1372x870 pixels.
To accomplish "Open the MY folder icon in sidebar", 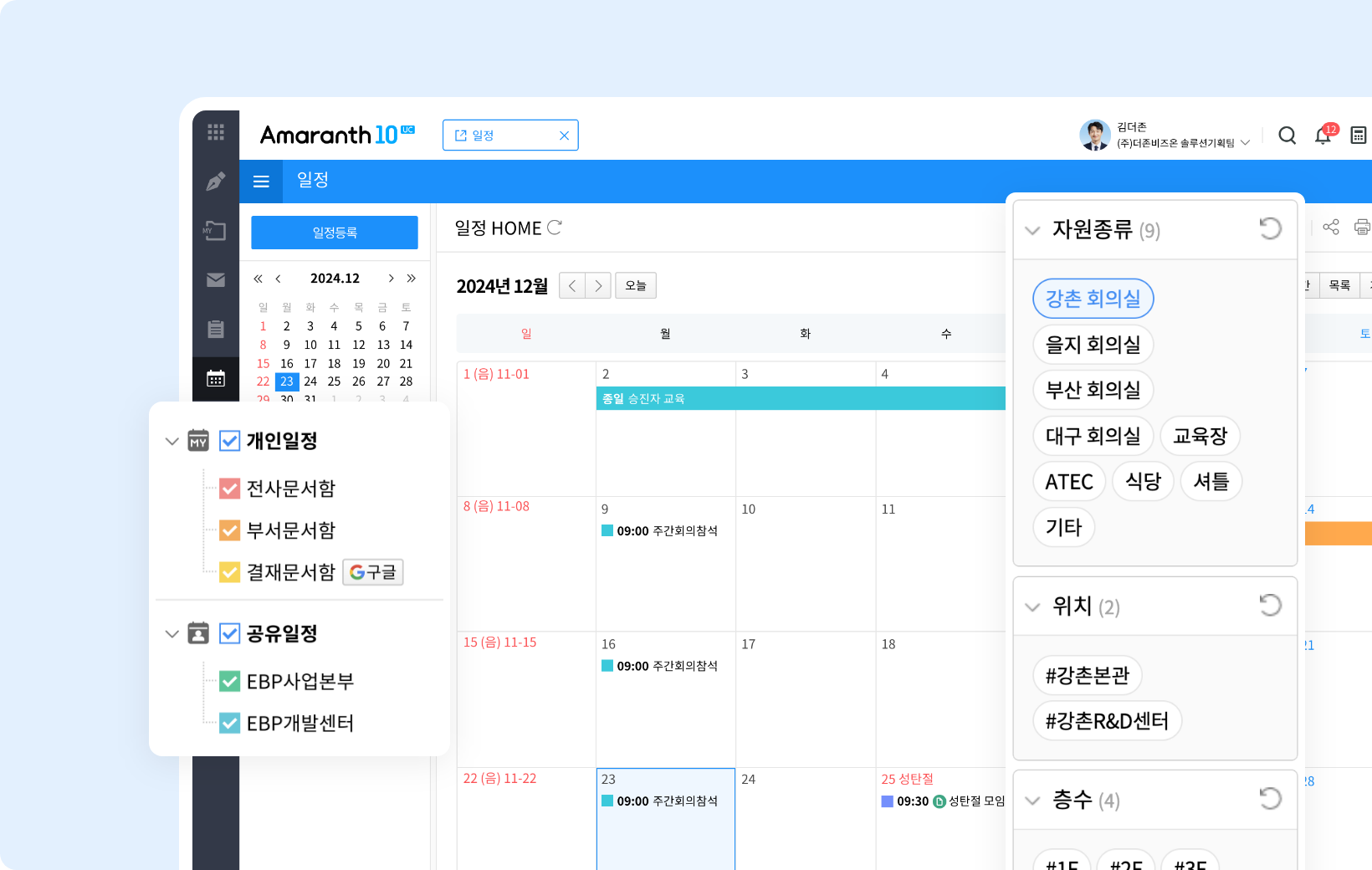I will pos(216,230).
